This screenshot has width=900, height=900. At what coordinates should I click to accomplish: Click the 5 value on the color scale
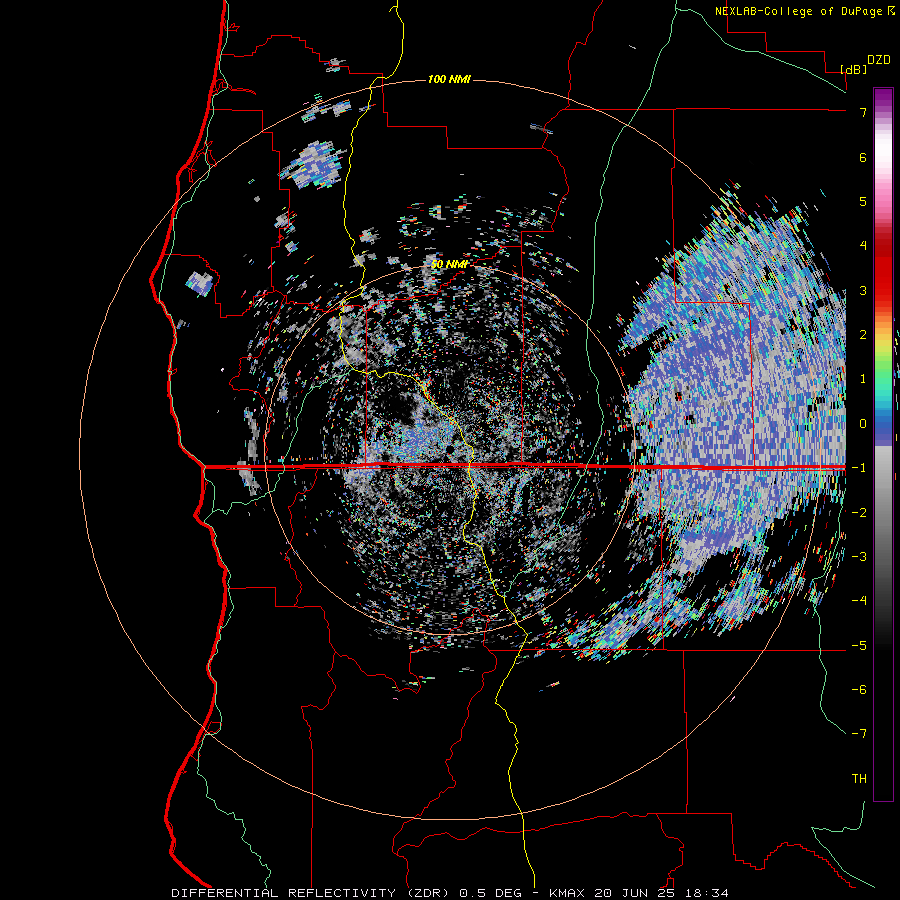click(x=863, y=201)
